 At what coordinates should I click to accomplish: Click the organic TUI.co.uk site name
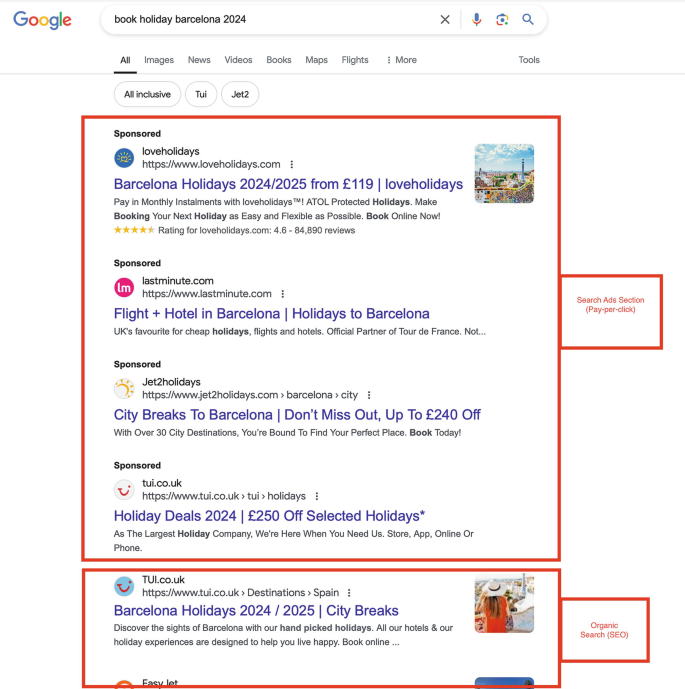coord(163,580)
